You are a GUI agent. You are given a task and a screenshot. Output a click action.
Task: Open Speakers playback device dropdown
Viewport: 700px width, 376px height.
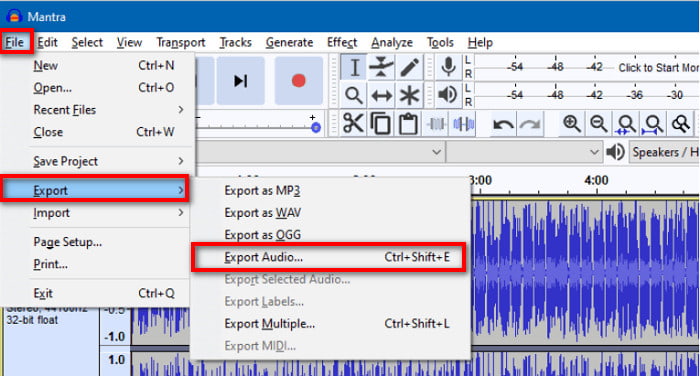[665, 152]
